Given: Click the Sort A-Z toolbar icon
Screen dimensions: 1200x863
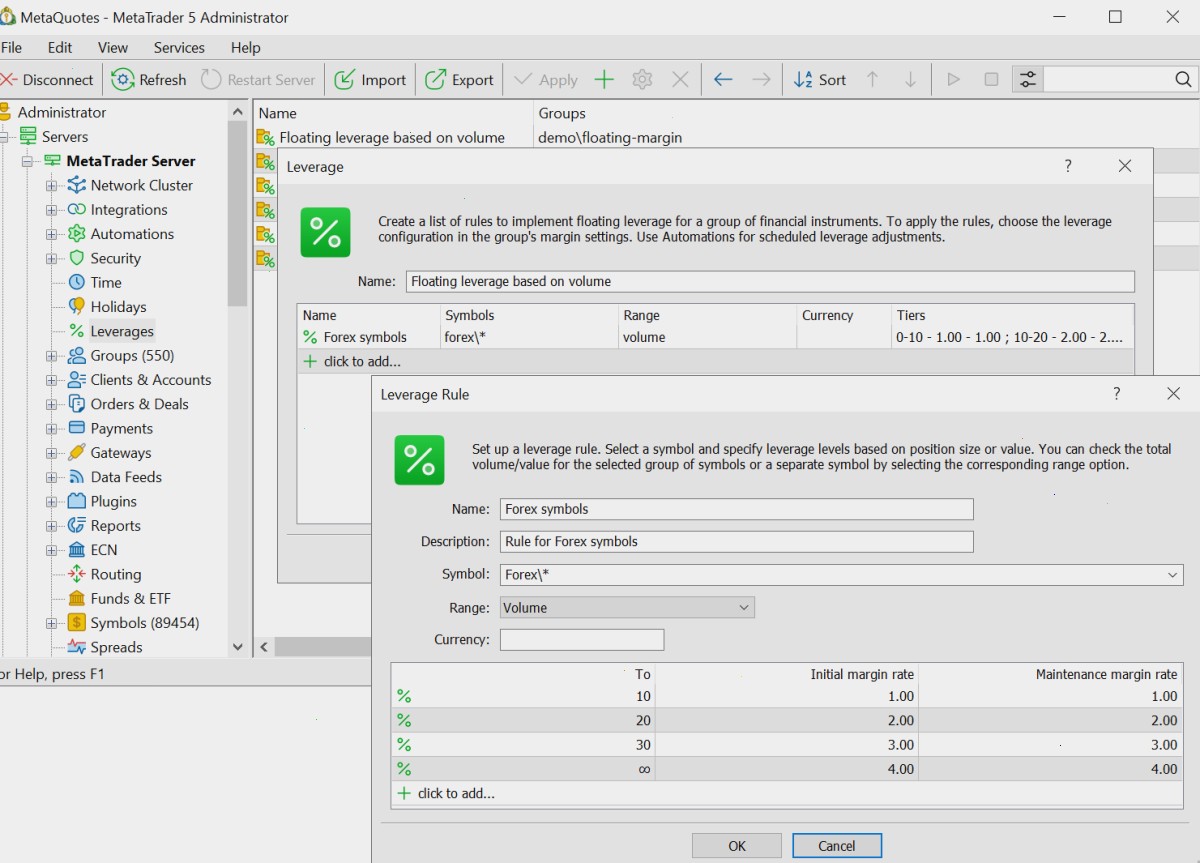Looking at the screenshot, I should 803,80.
